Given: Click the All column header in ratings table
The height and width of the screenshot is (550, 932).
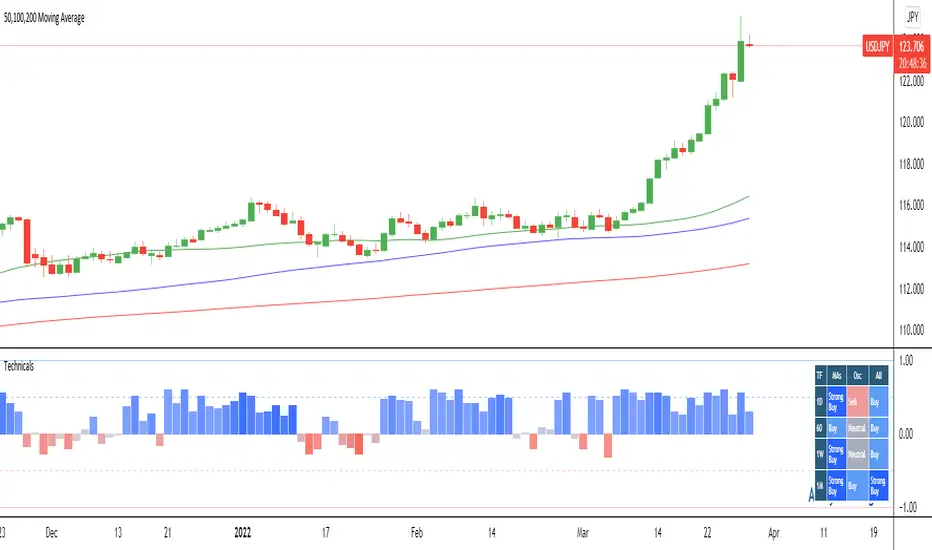Looking at the screenshot, I should pyautogui.click(x=879, y=375).
